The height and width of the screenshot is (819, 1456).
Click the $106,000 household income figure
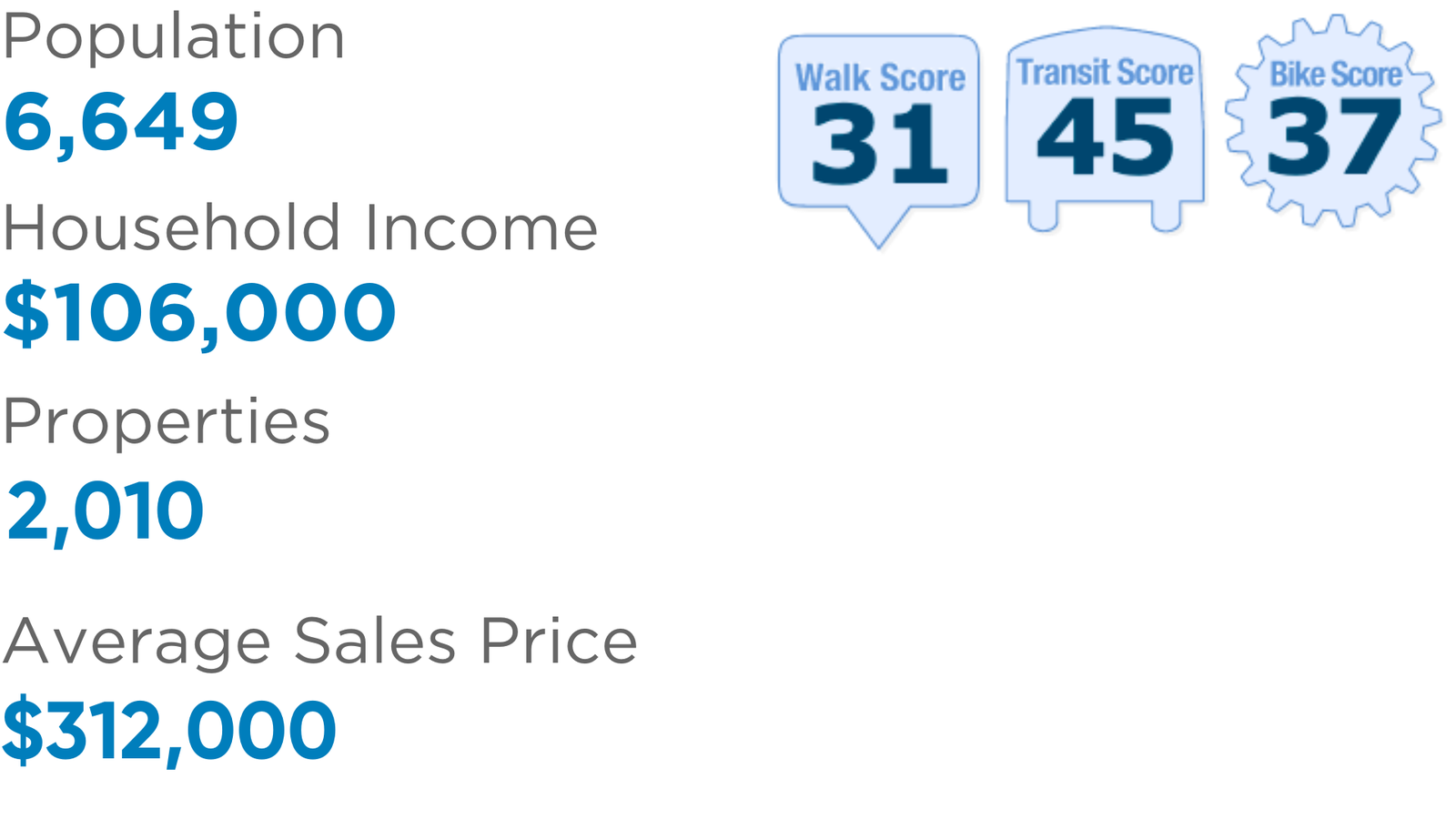point(199,314)
